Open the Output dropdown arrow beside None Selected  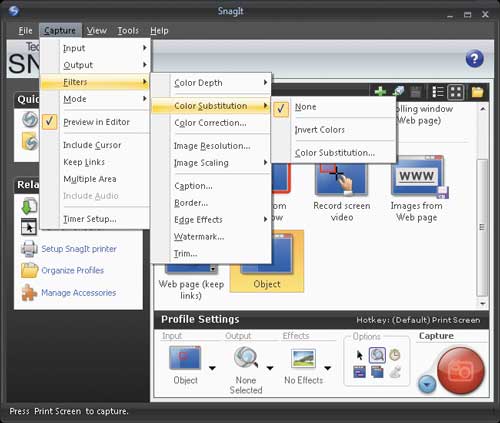click(x=270, y=368)
